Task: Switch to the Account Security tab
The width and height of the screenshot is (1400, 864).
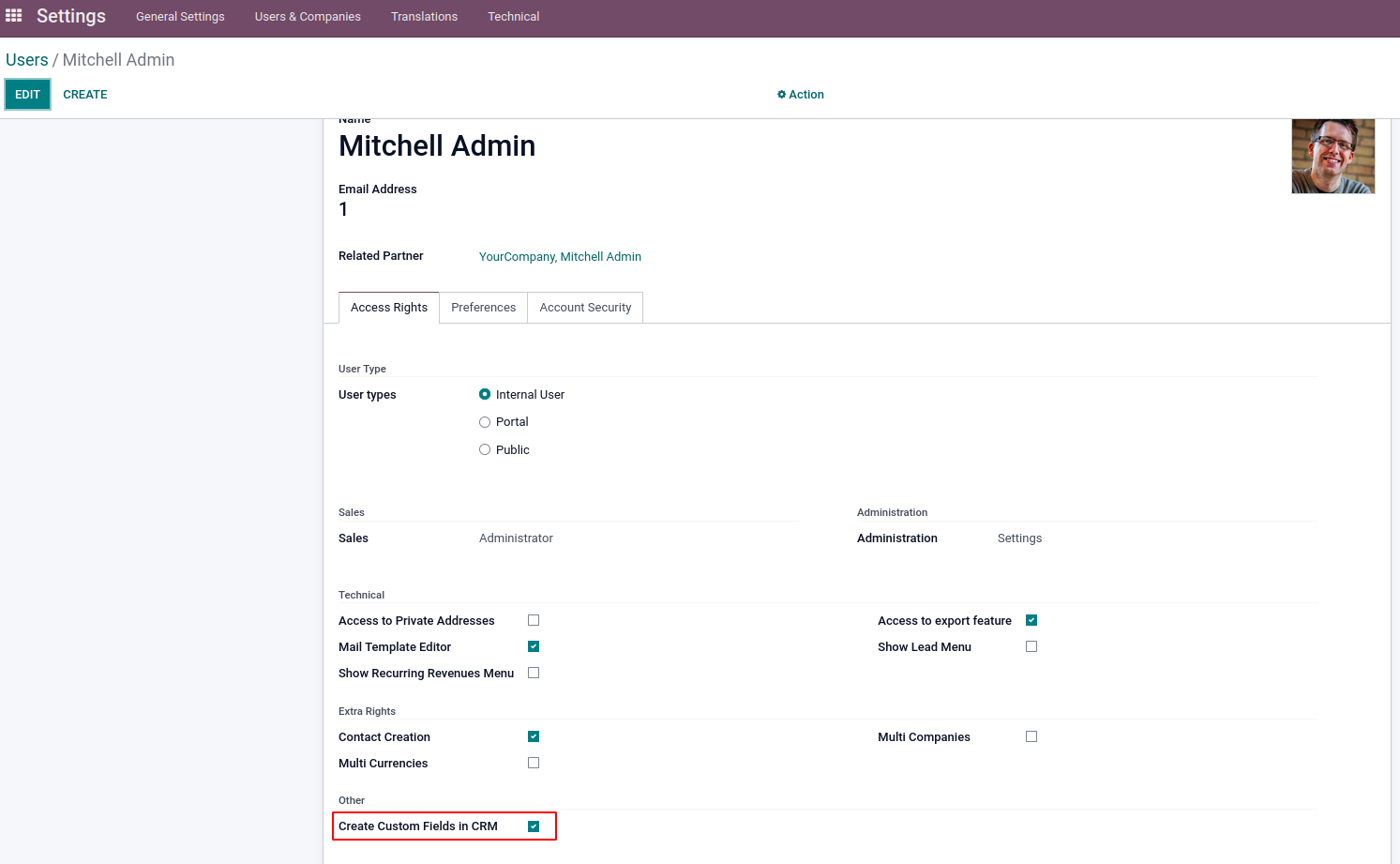Action: (585, 308)
